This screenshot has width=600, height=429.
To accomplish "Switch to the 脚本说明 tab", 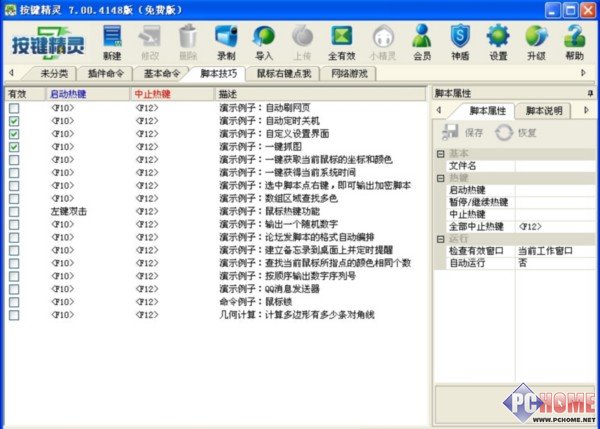I will click(x=549, y=109).
